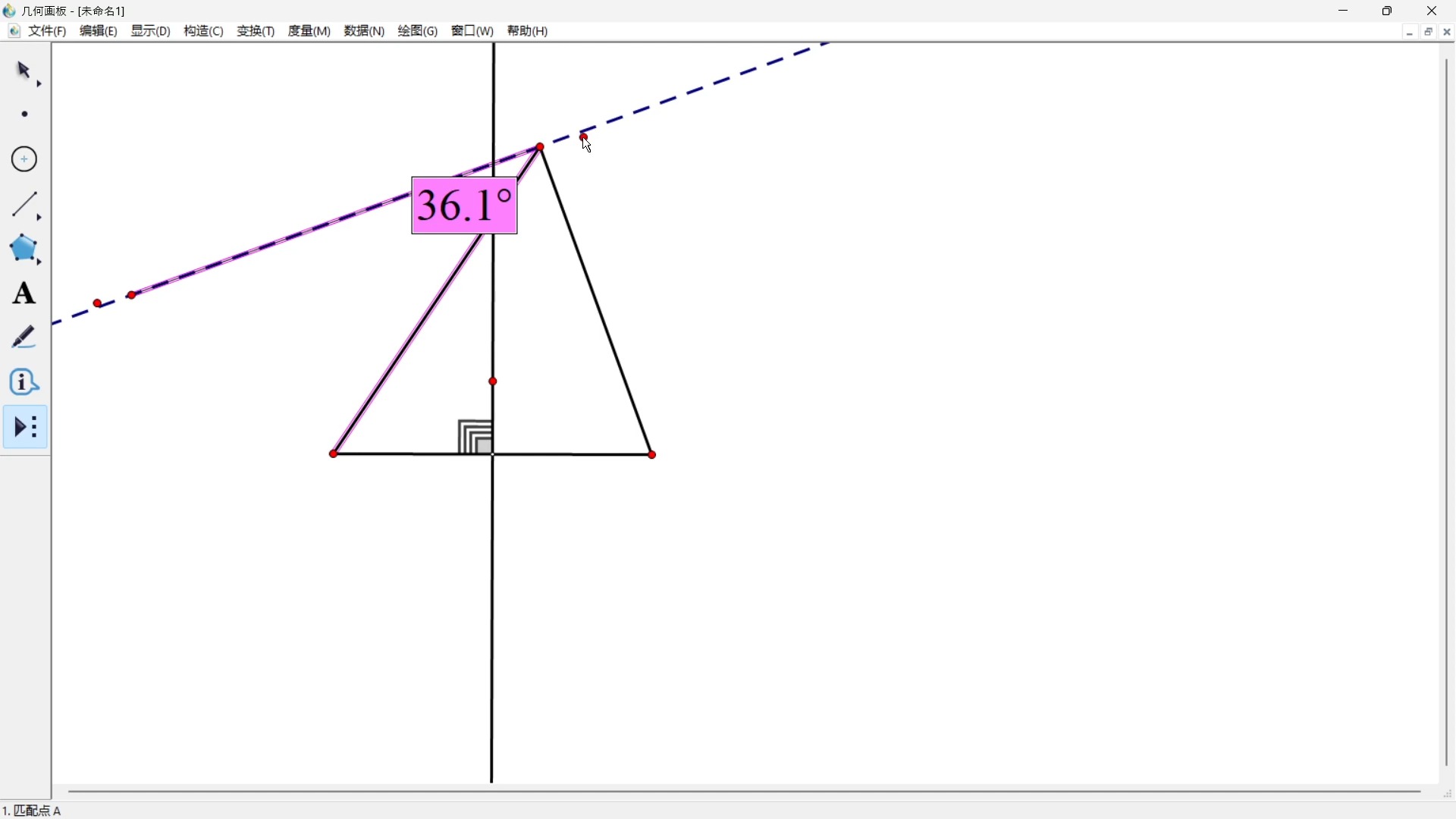This screenshot has height=819, width=1456.
Task: Open the 度量(M) menu
Action: 309,31
